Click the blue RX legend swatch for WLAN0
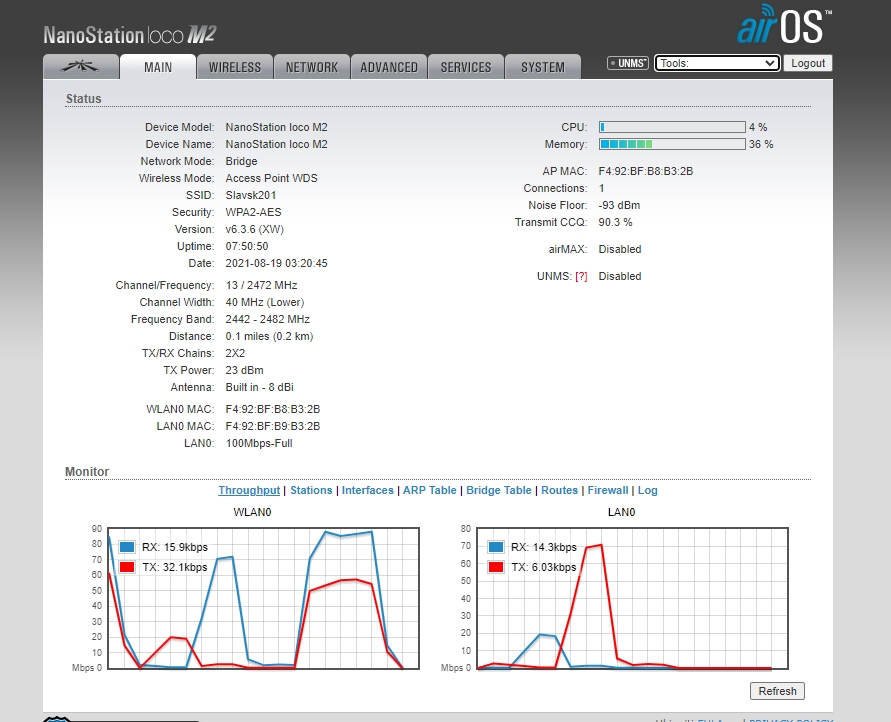The image size is (891, 722). (127, 547)
